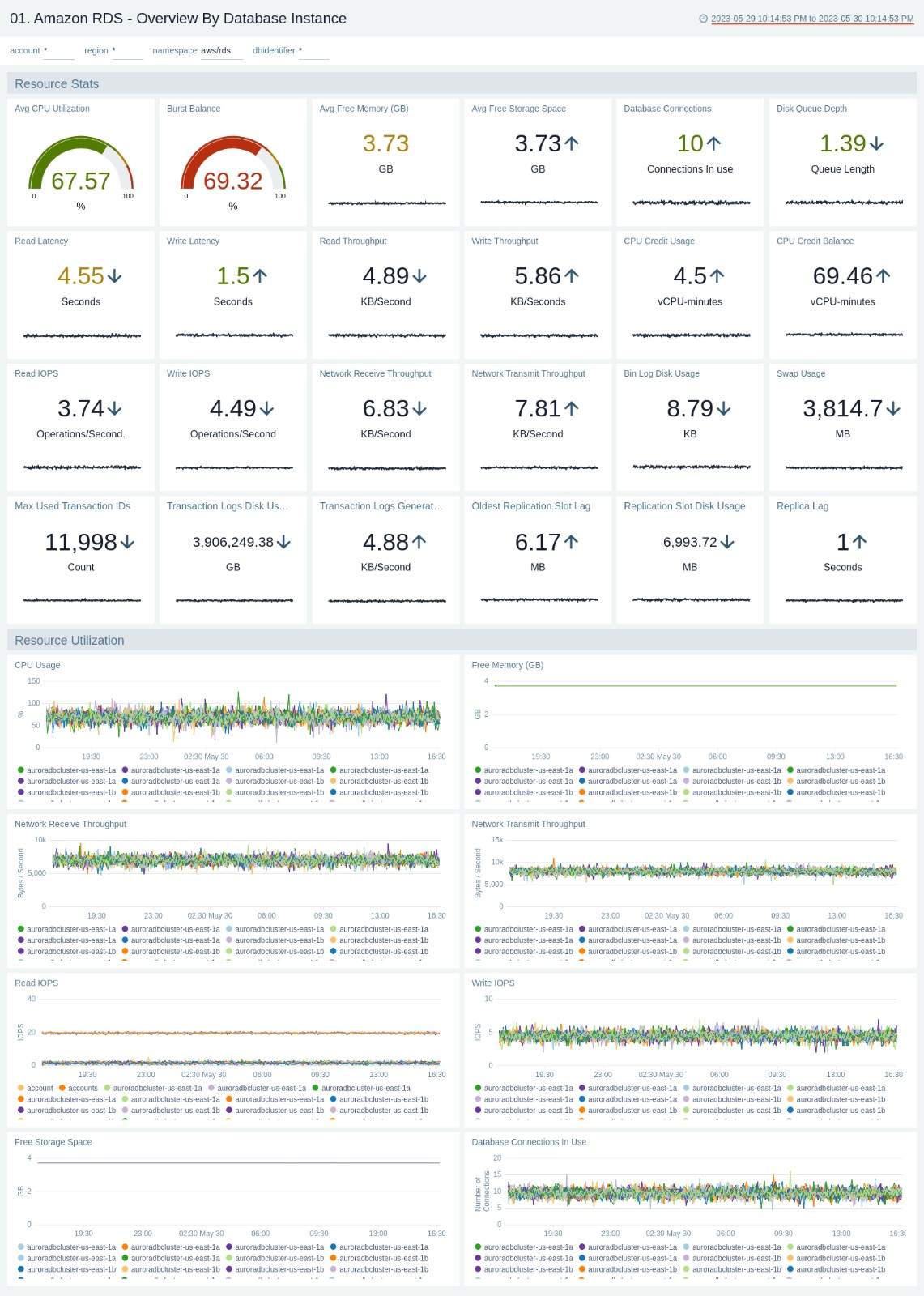Click the 11,998 transaction ID count value
Image resolution: width=924 pixels, height=1296 pixels.
[81, 542]
